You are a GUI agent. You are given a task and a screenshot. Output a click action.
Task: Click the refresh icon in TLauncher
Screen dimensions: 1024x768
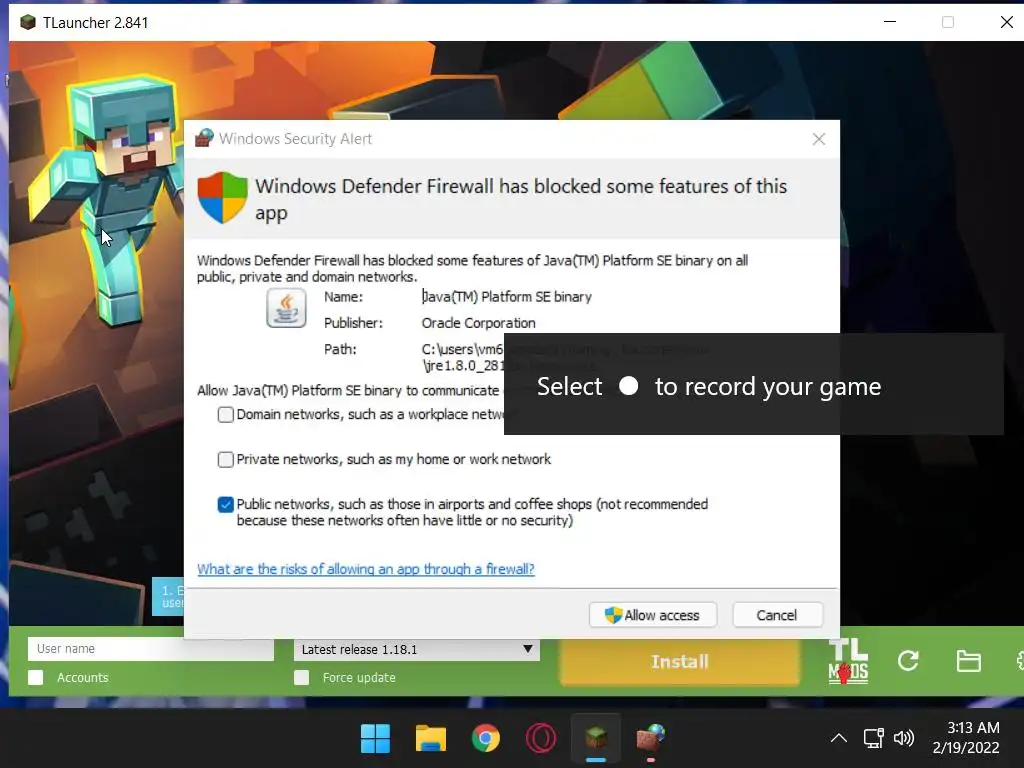click(908, 661)
